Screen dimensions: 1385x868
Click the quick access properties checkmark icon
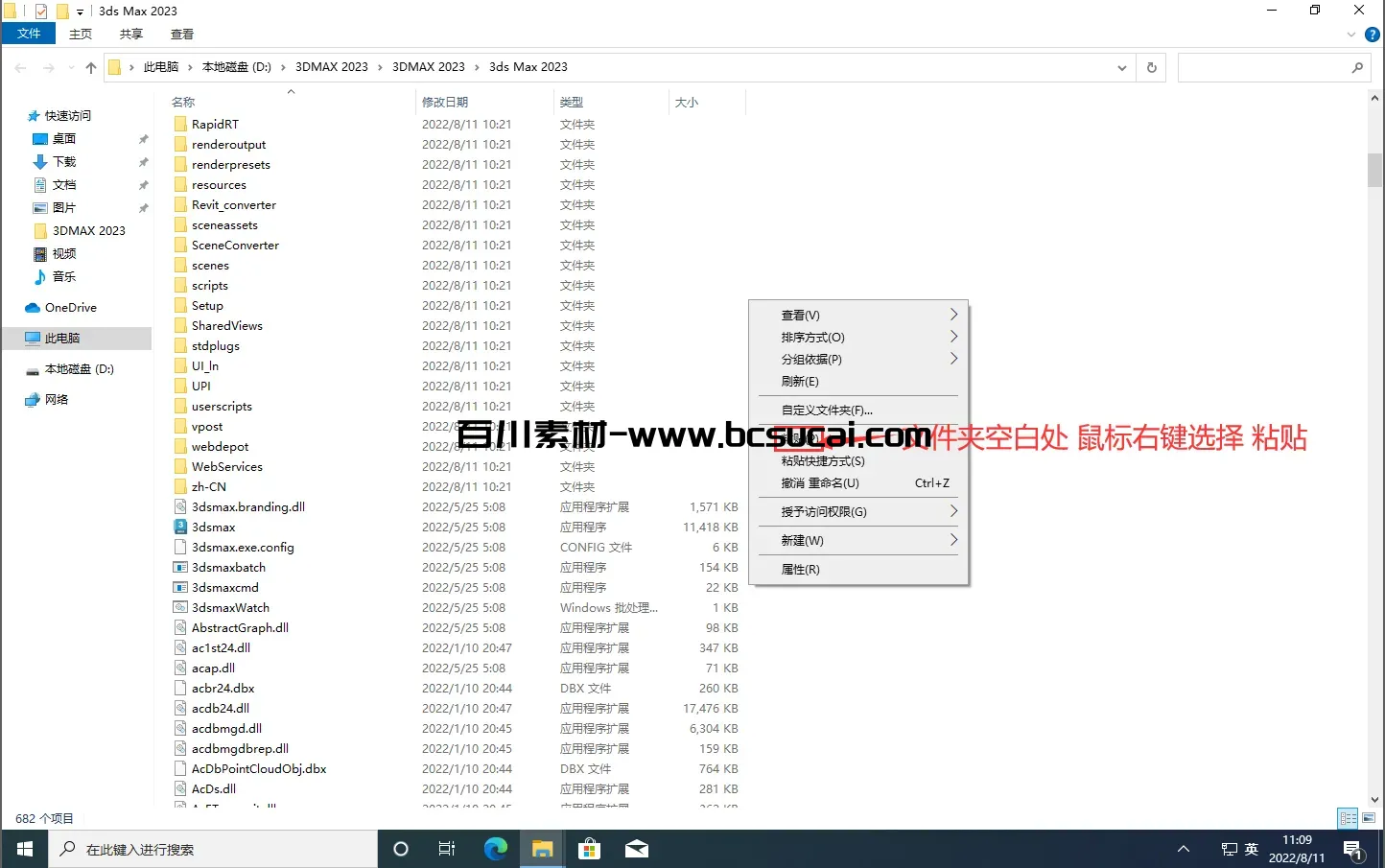pos(41,12)
